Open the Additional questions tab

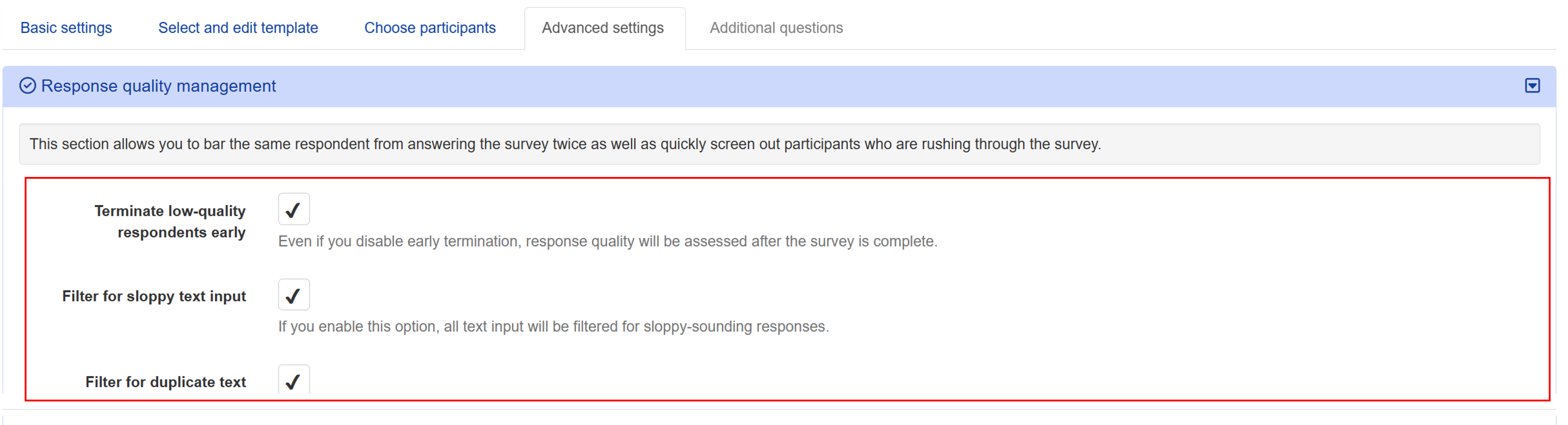click(776, 28)
